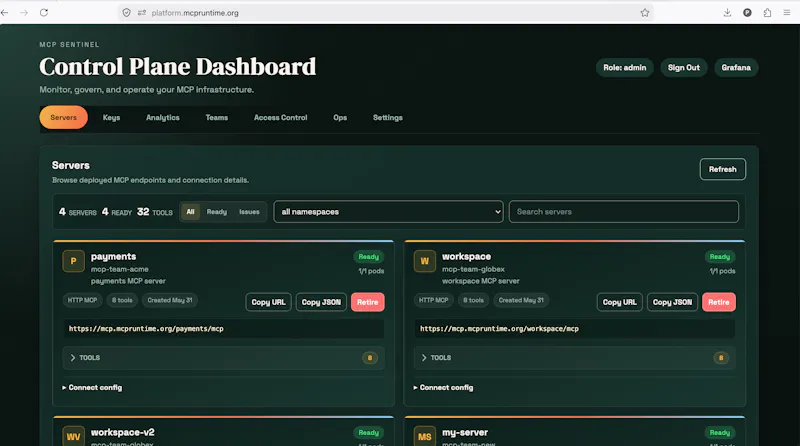800x446 pixels.
Task: Select the Issues status filter
Action: (x=249, y=212)
